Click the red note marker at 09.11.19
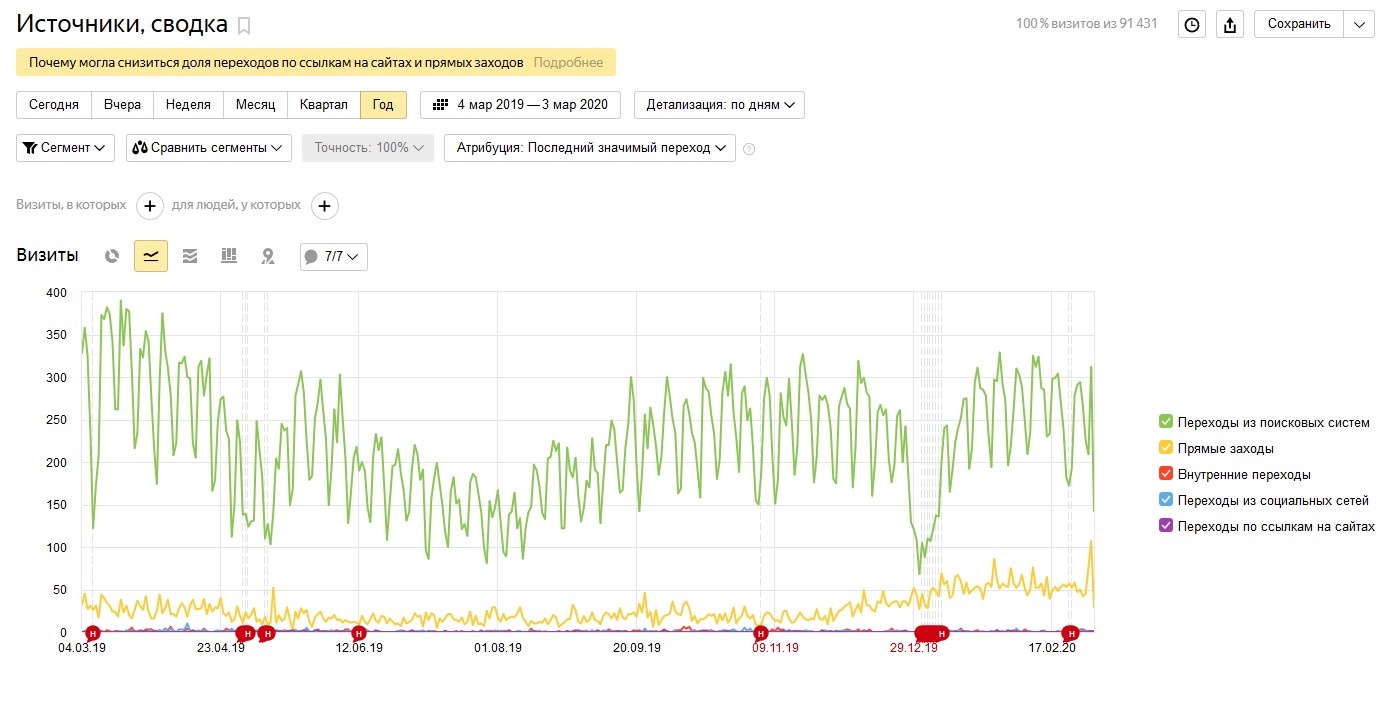Screen dimensions: 1389x711 [x=760, y=633]
